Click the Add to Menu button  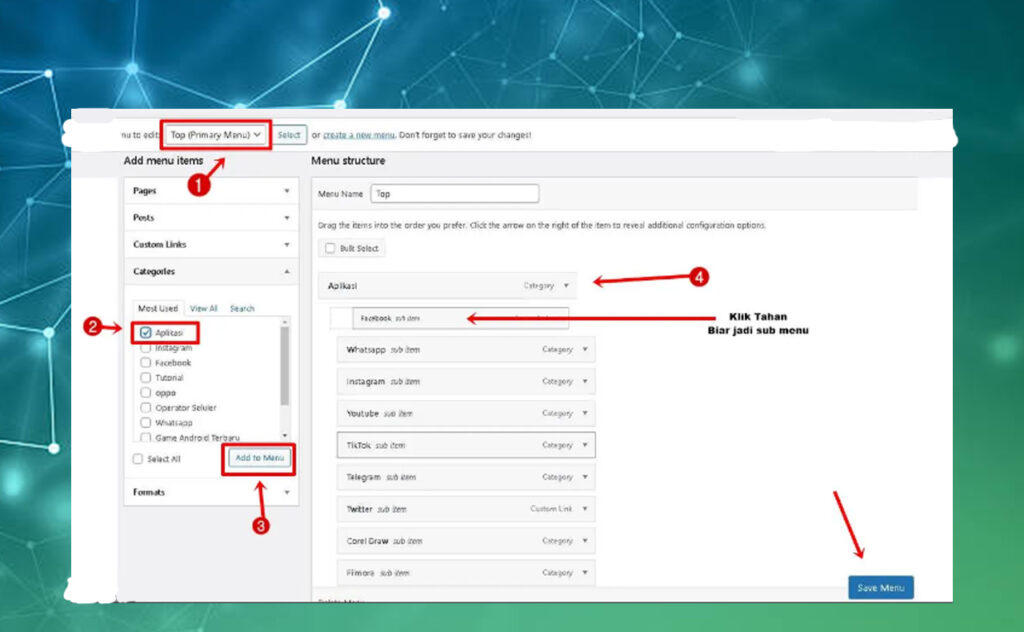(x=259, y=458)
